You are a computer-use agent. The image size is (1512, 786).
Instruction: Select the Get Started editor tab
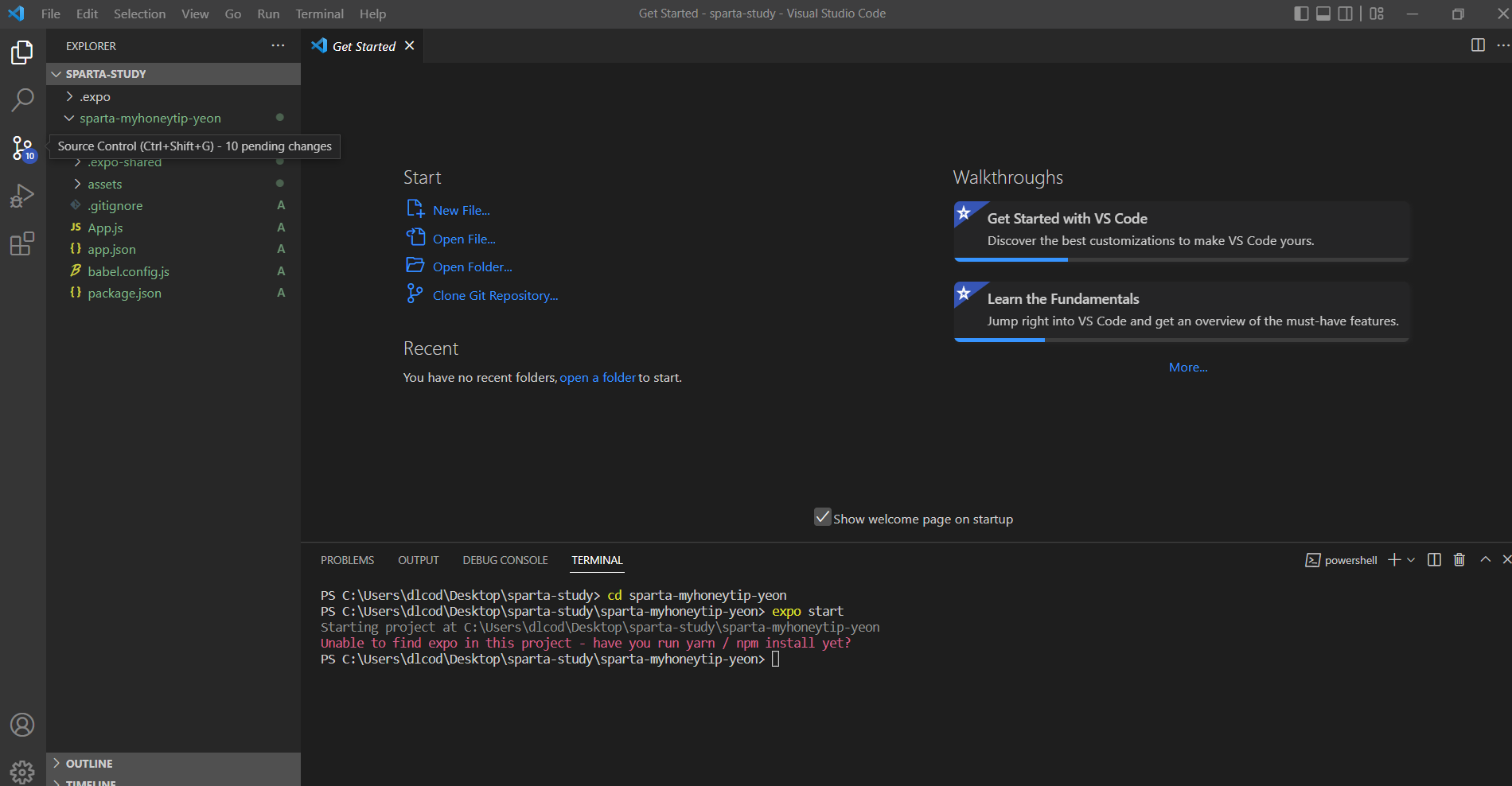[364, 46]
